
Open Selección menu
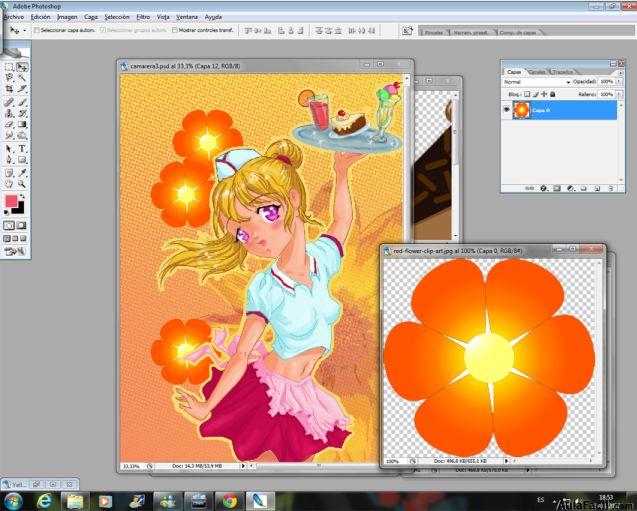pyautogui.click(x=117, y=17)
